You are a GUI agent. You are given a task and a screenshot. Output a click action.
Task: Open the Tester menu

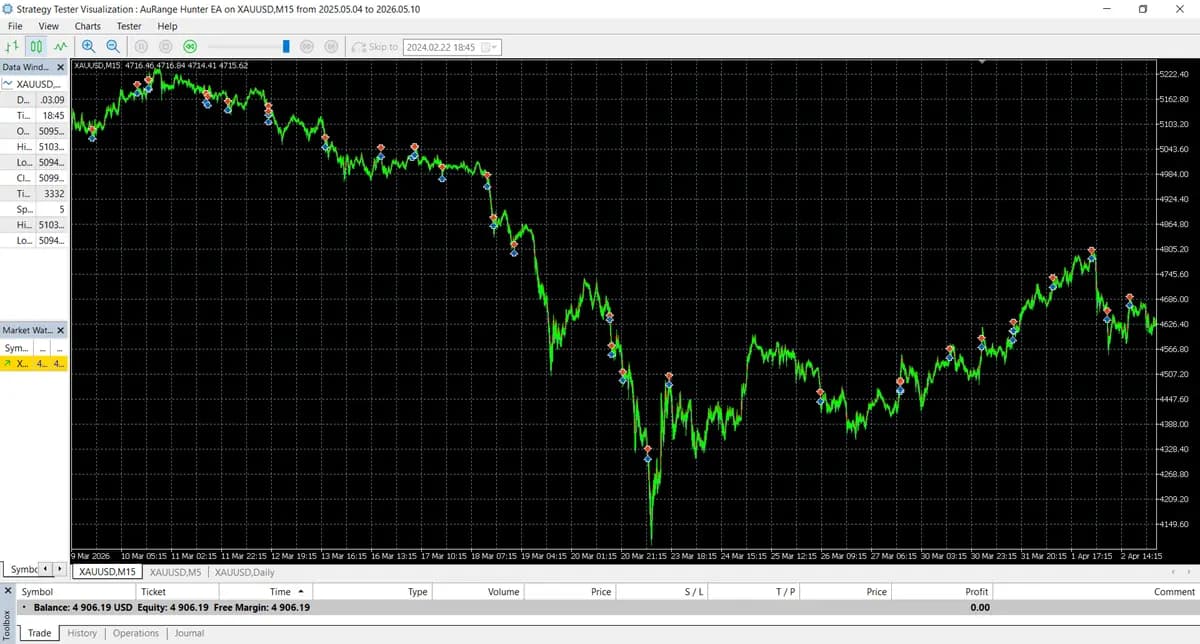129,26
